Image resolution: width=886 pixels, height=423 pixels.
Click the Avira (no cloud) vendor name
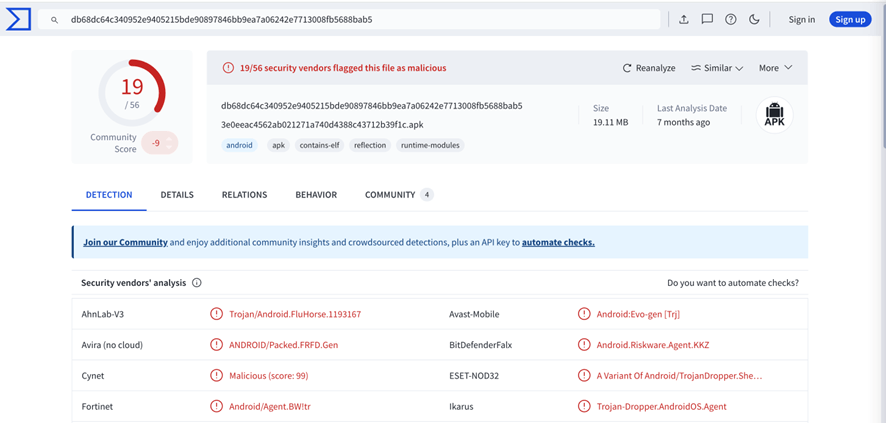coord(112,344)
